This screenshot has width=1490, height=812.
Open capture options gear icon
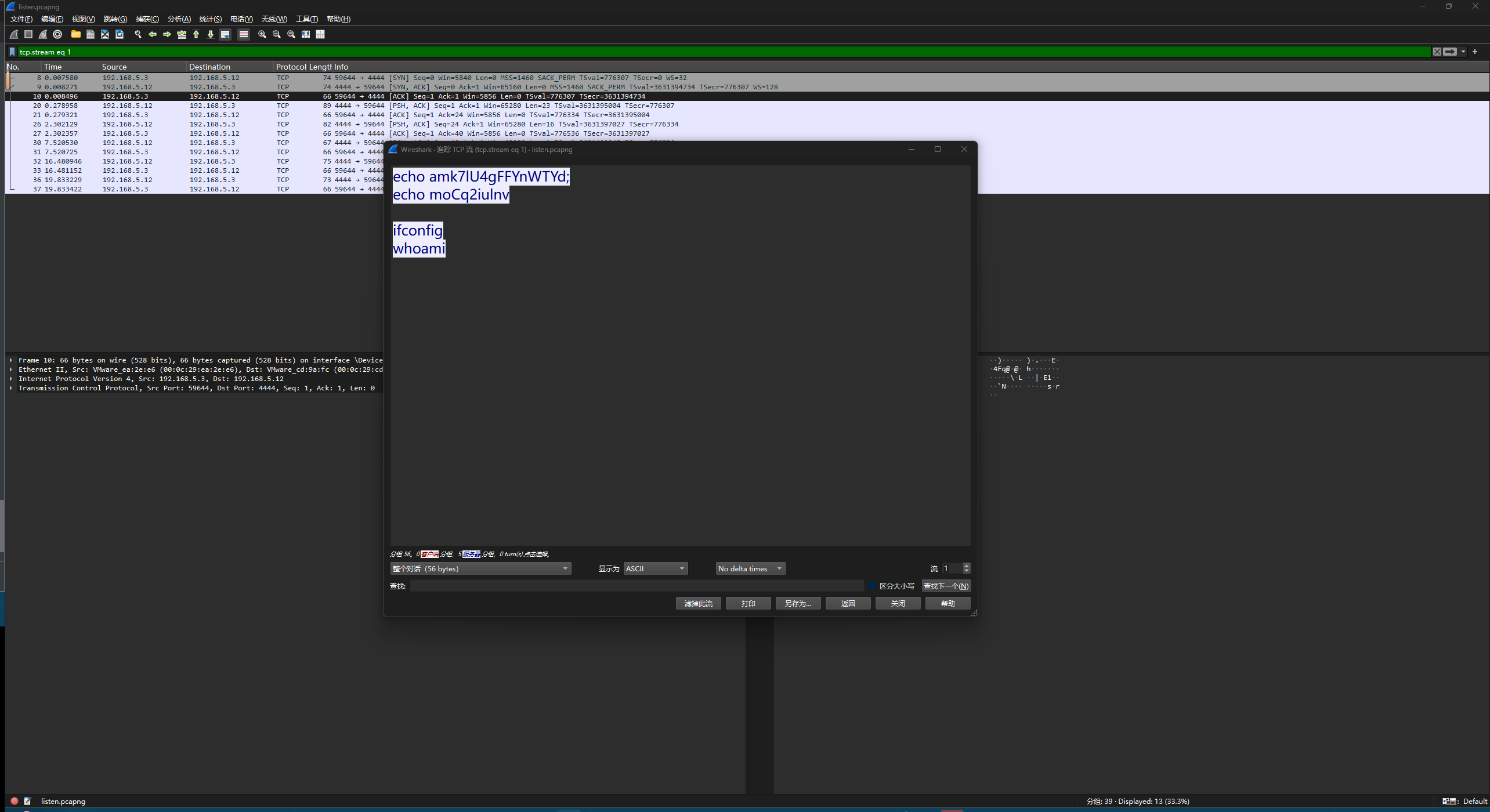tap(57, 34)
